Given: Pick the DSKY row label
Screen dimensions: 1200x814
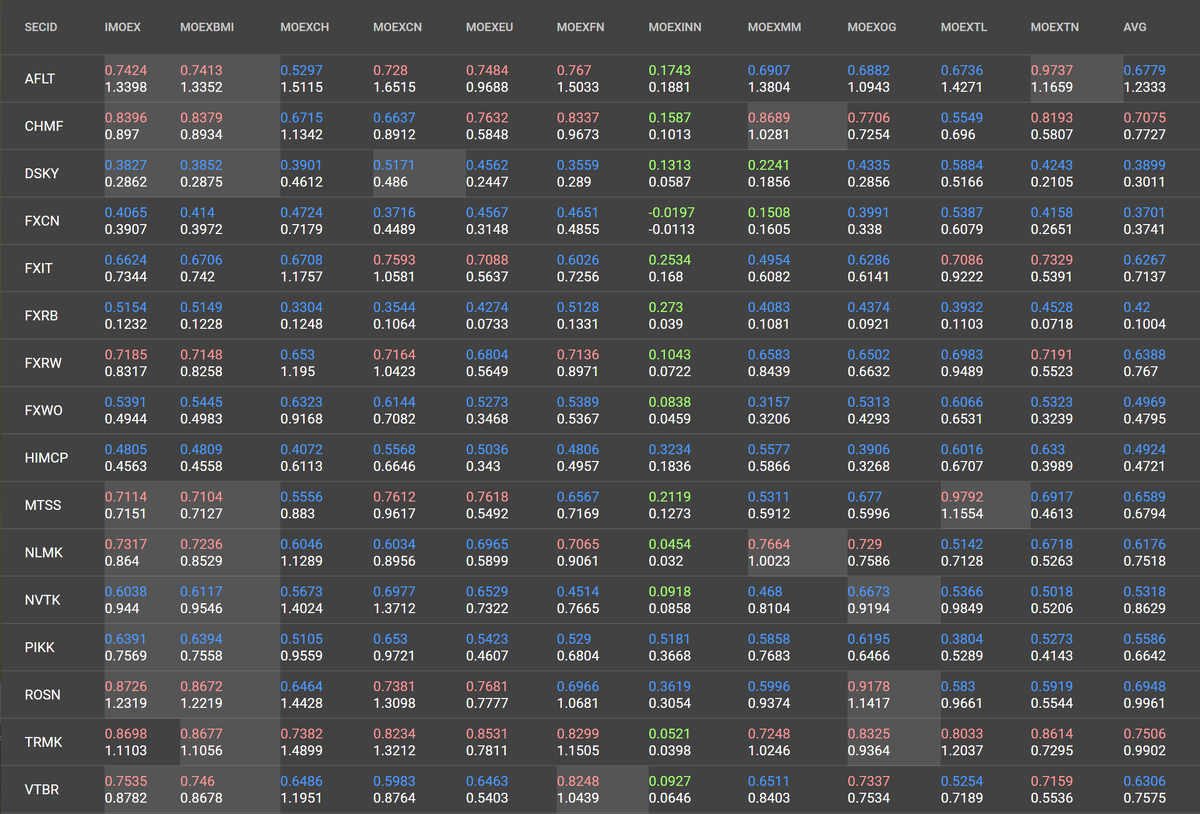Looking at the screenshot, I should pos(42,173).
